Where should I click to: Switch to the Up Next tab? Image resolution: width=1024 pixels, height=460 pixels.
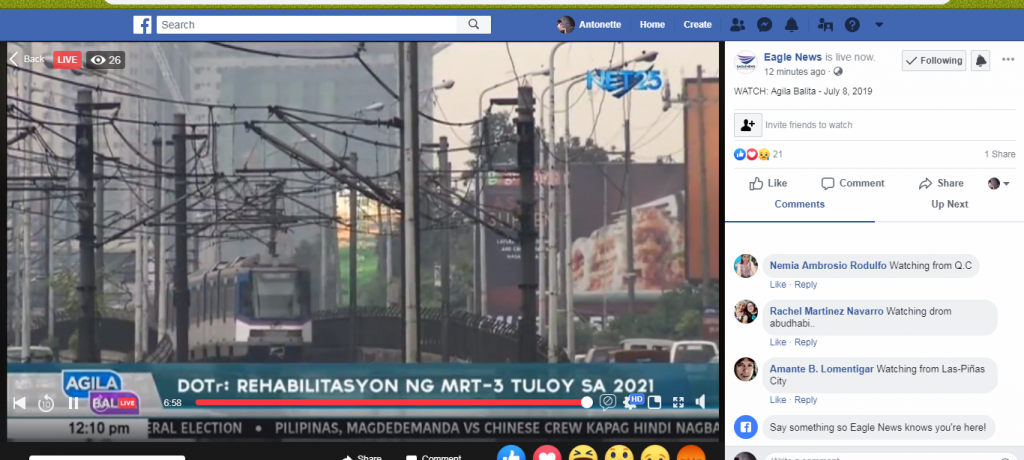pyautogui.click(x=949, y=204)
